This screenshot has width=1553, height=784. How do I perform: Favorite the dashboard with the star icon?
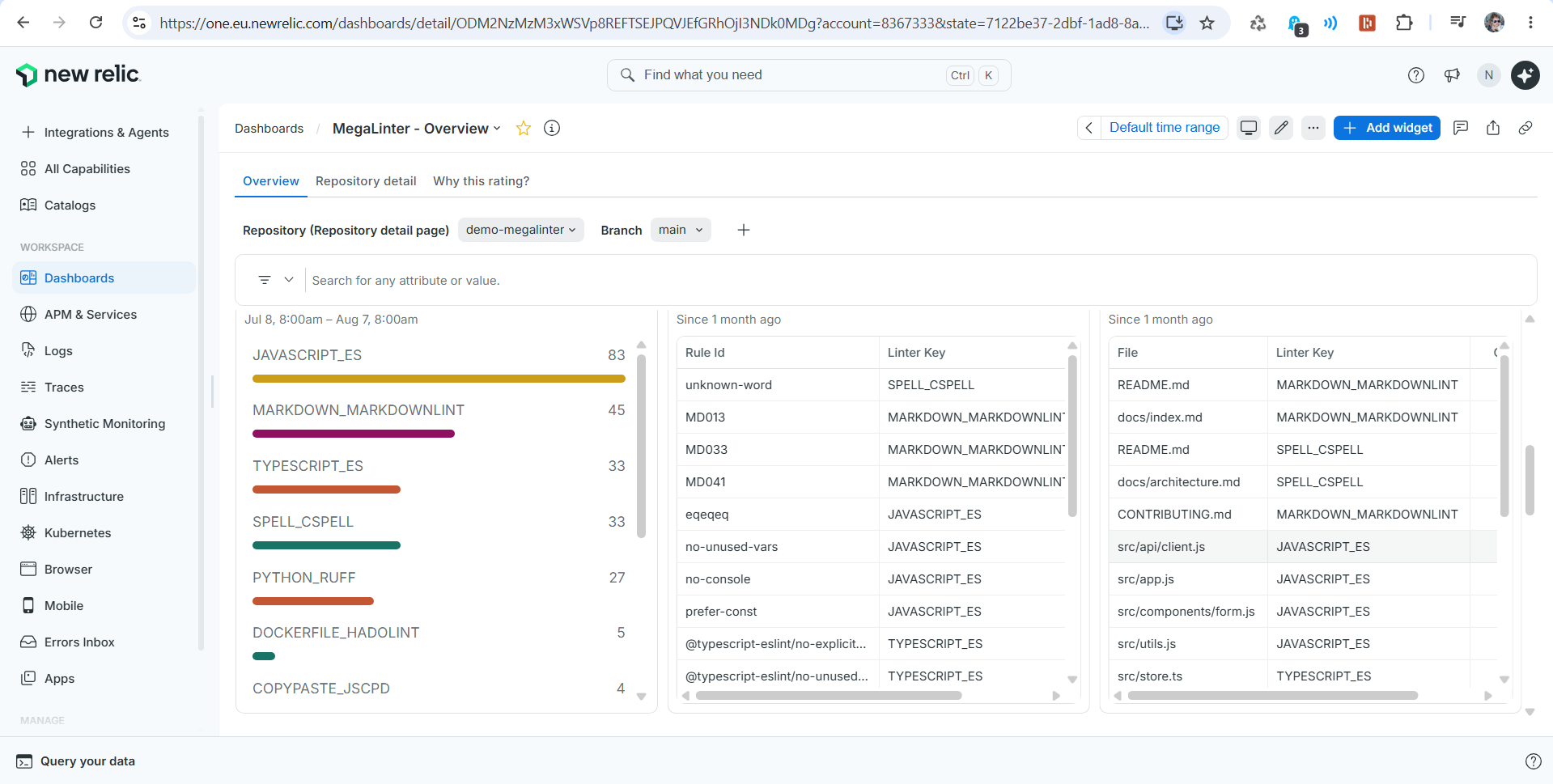(x=524, y=128)
